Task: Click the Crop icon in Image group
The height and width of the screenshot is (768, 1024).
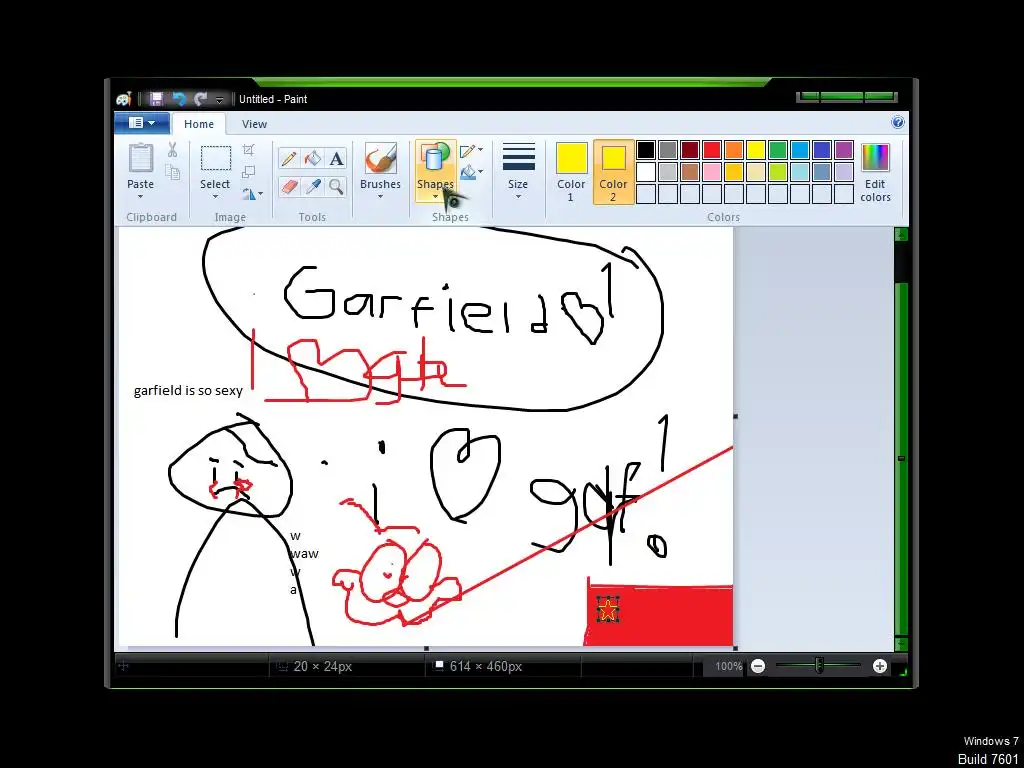Action: click(248, 150)
